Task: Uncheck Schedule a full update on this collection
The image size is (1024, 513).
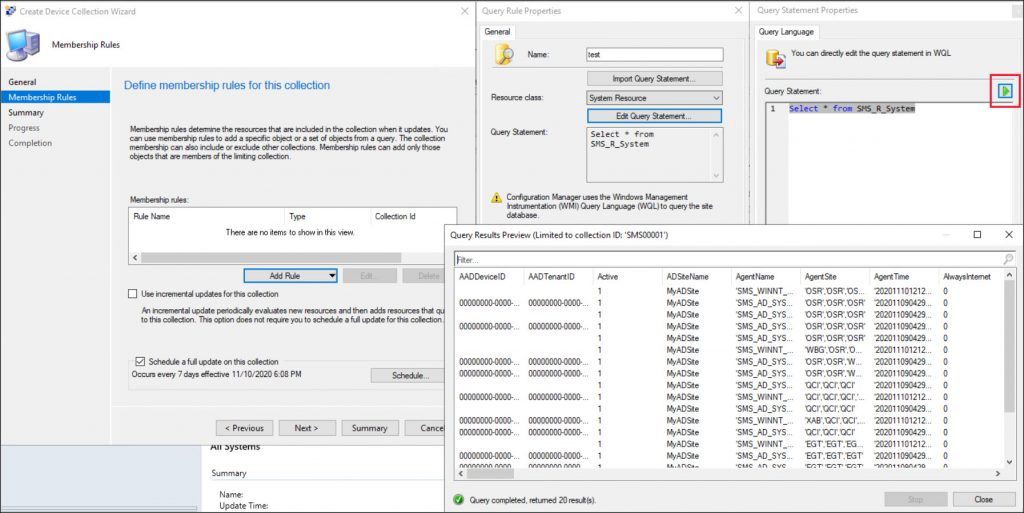Action: pos(140,361)
